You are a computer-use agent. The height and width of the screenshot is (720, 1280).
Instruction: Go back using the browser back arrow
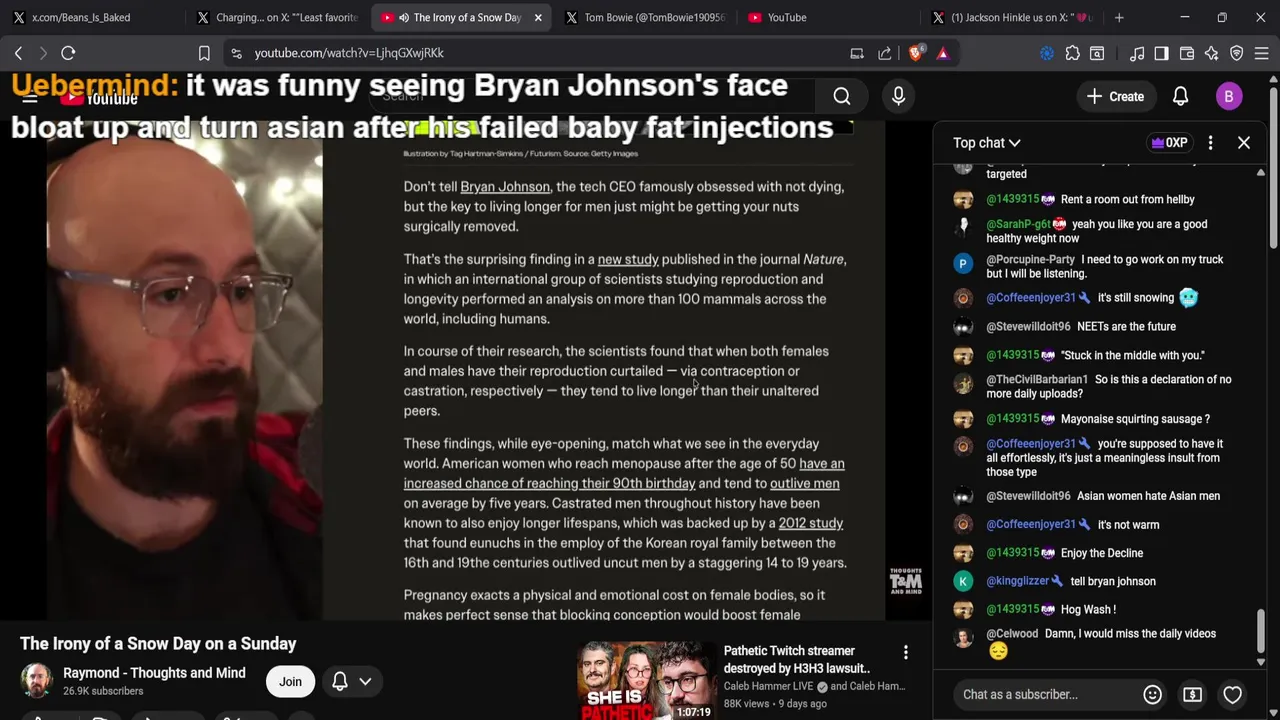18,53
